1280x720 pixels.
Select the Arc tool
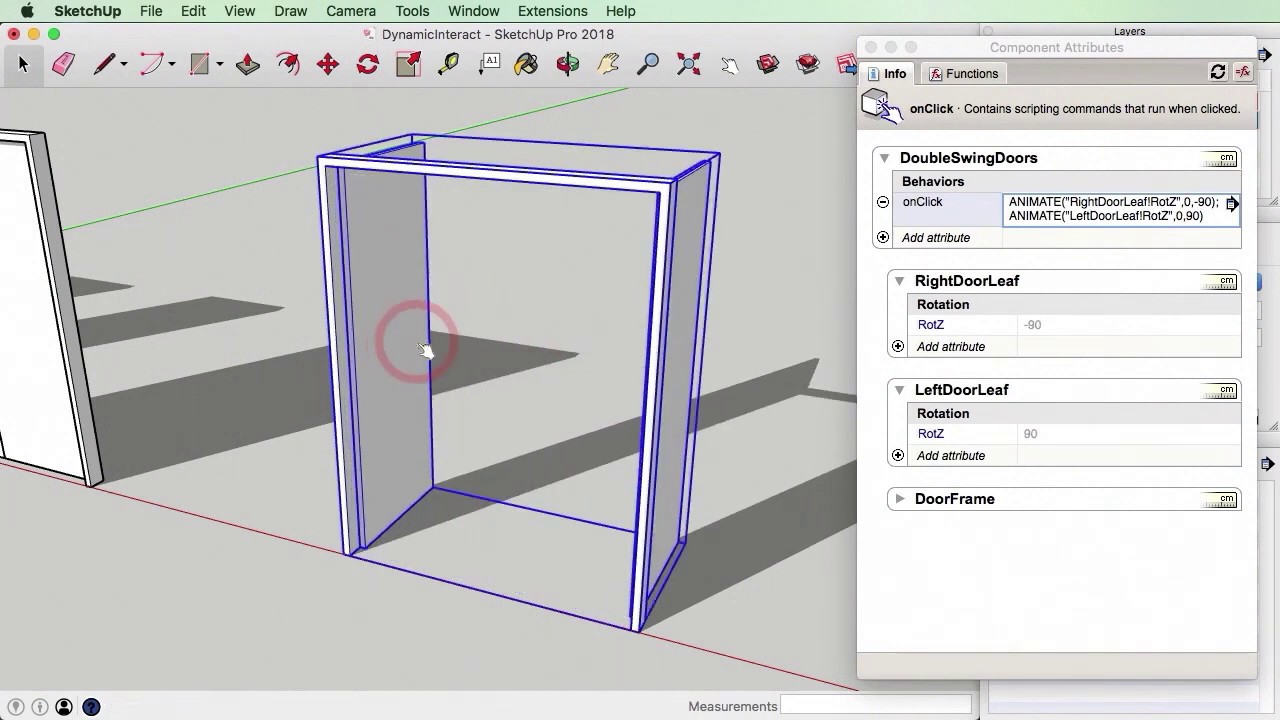tap(151, 64)
